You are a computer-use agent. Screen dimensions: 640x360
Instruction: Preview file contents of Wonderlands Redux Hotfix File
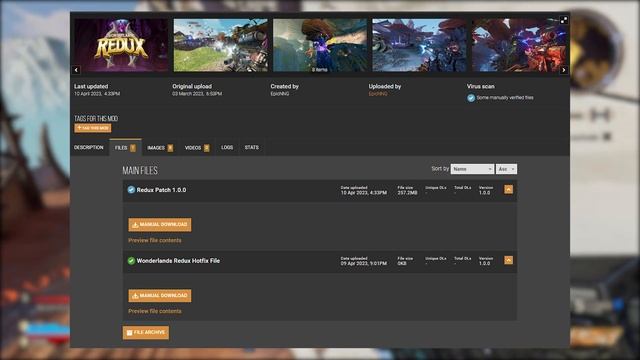155,311
